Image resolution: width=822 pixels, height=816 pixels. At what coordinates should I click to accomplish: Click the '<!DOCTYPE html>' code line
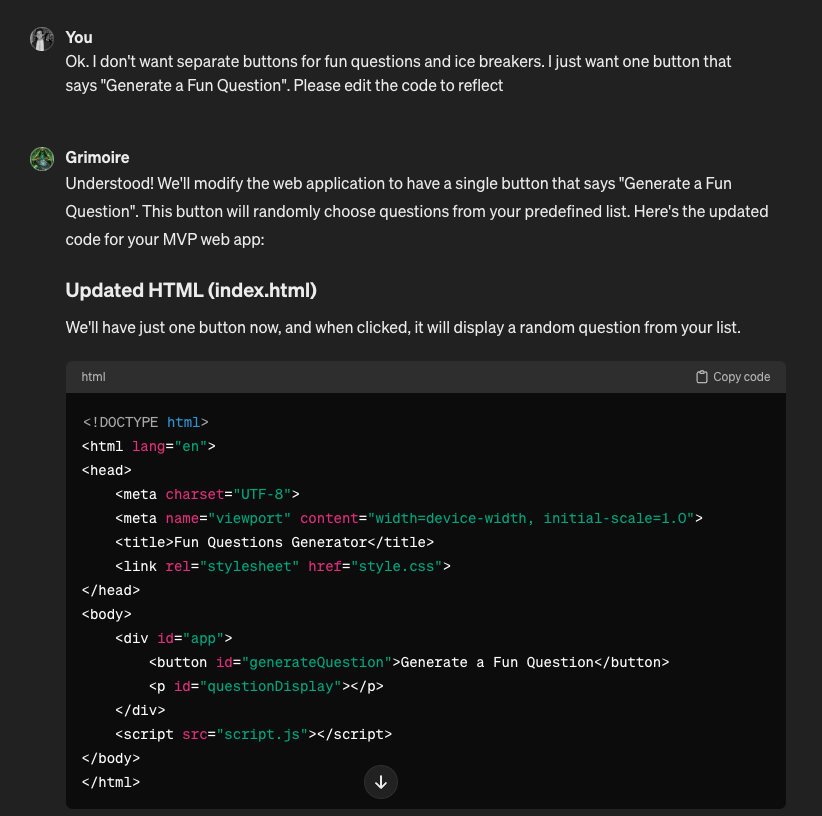click(145, 422)
